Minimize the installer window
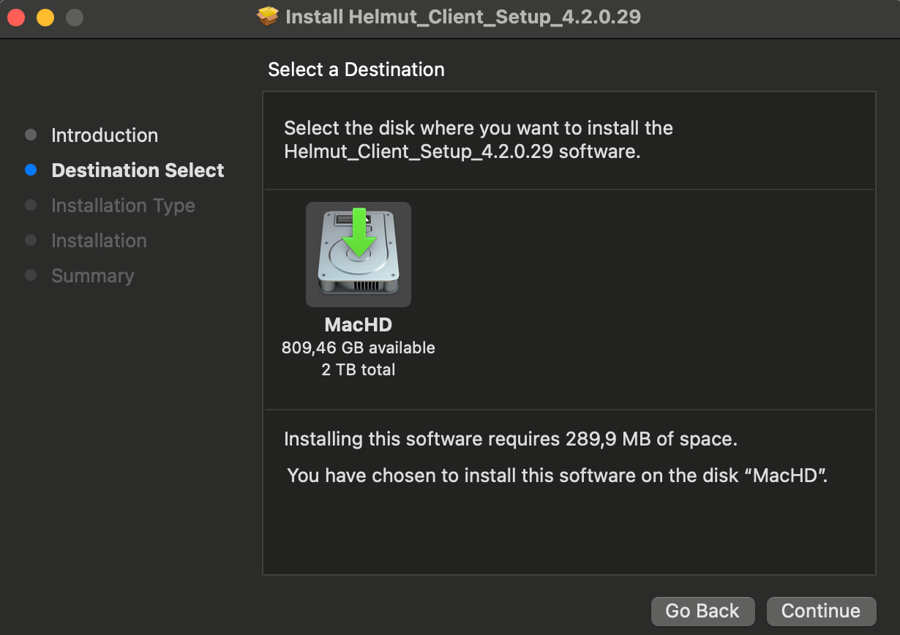900x635 pixels. click(x=45, y=17)
